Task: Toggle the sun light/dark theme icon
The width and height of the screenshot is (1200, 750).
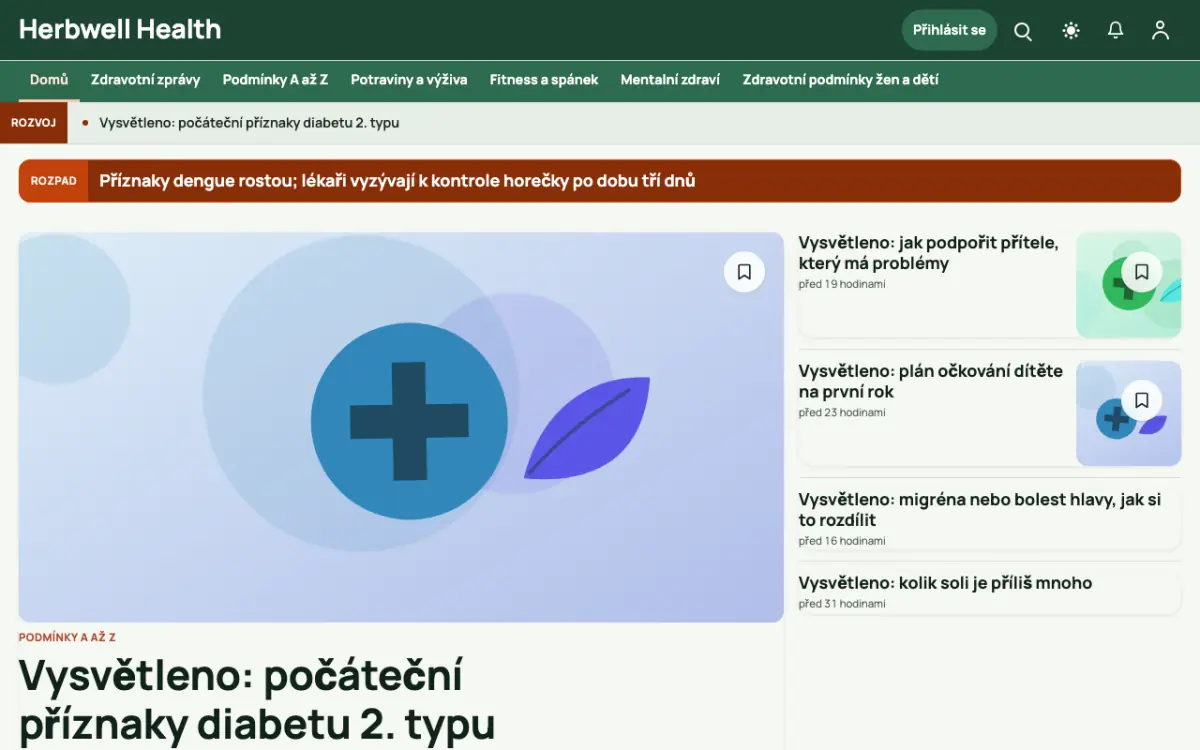Action: [x=1071, y=31]
